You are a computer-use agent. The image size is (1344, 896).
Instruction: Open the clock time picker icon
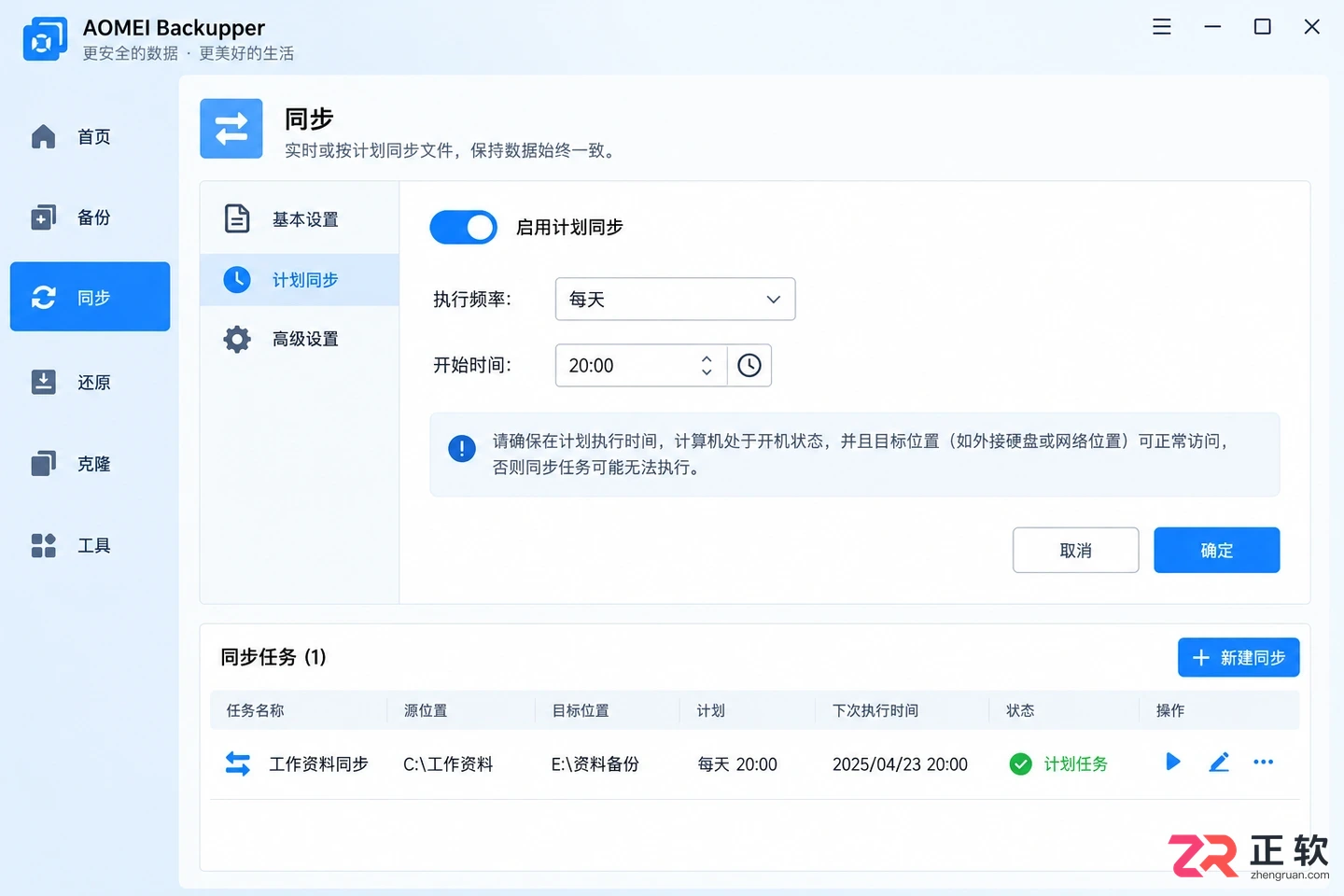point(749,365)
